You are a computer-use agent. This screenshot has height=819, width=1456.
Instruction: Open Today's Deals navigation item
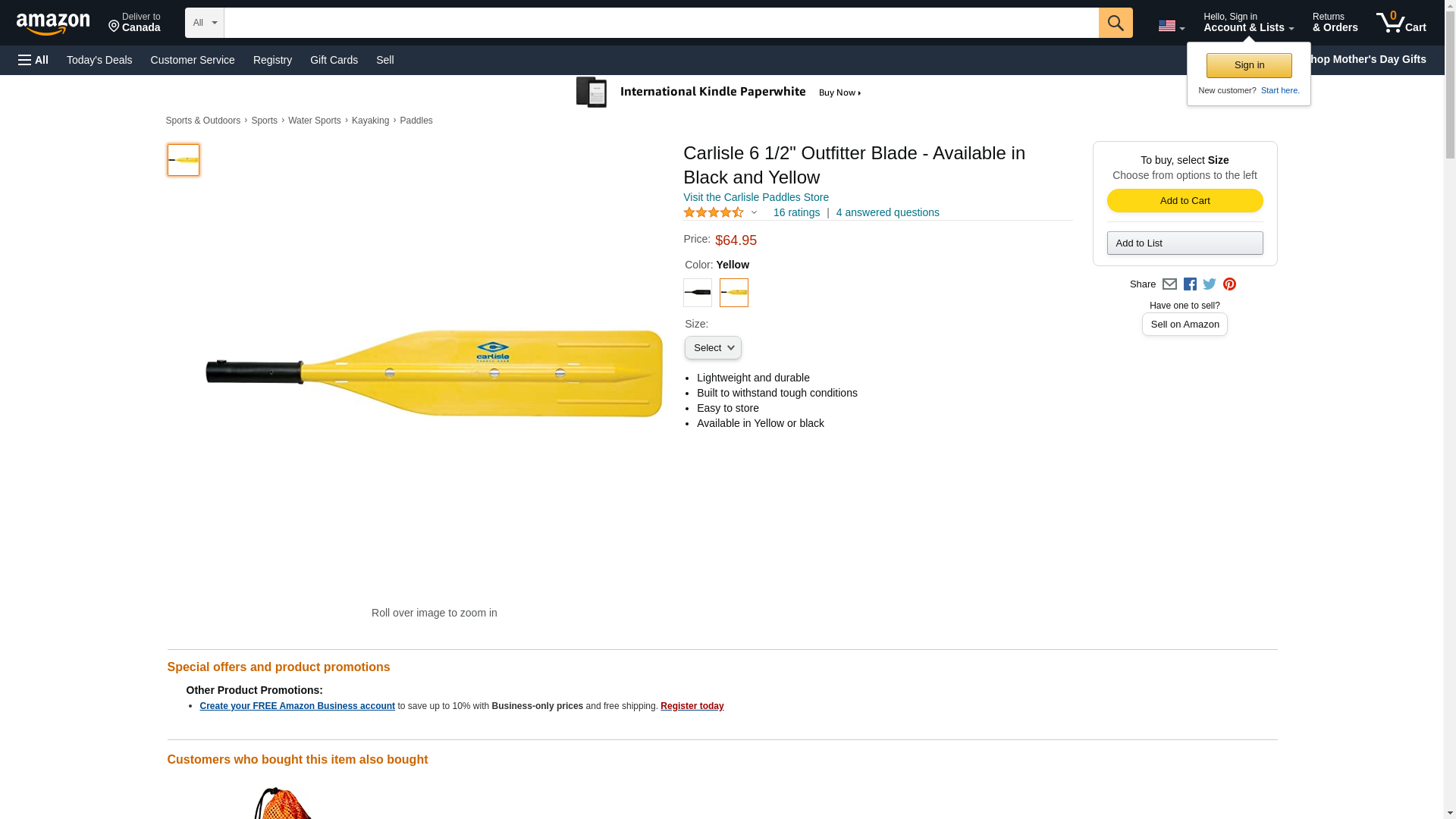[x=99, y=60]
